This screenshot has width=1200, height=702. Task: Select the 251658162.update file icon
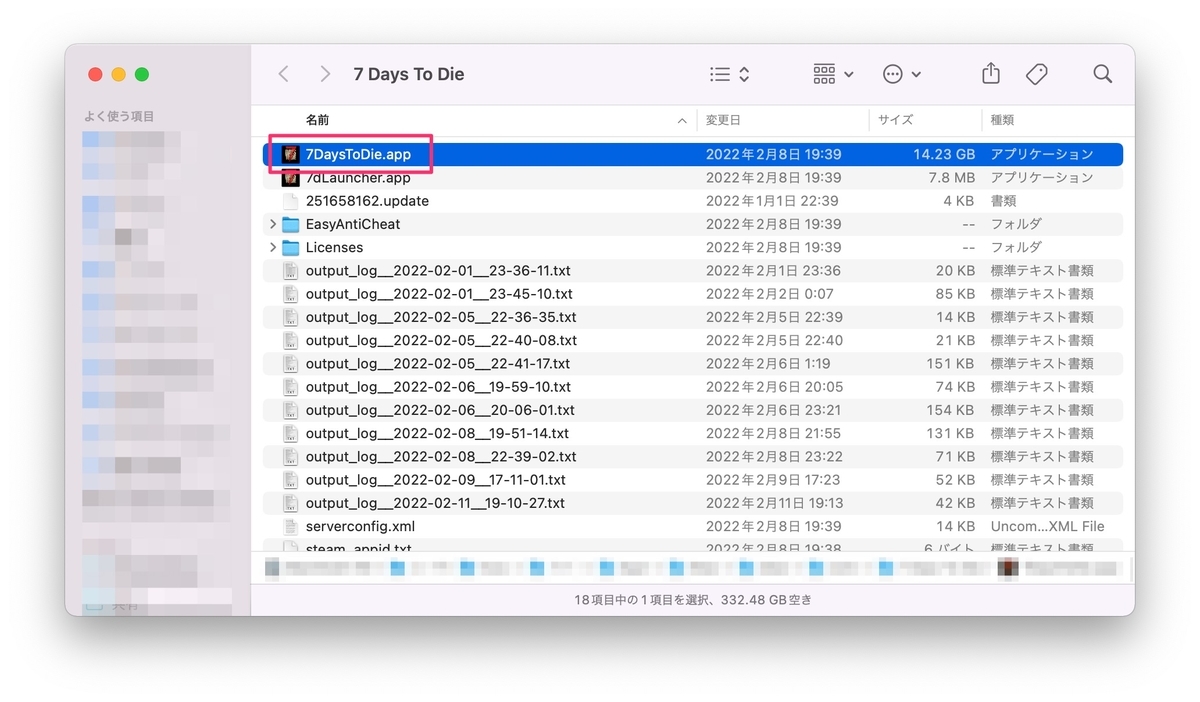coord(291,201)
